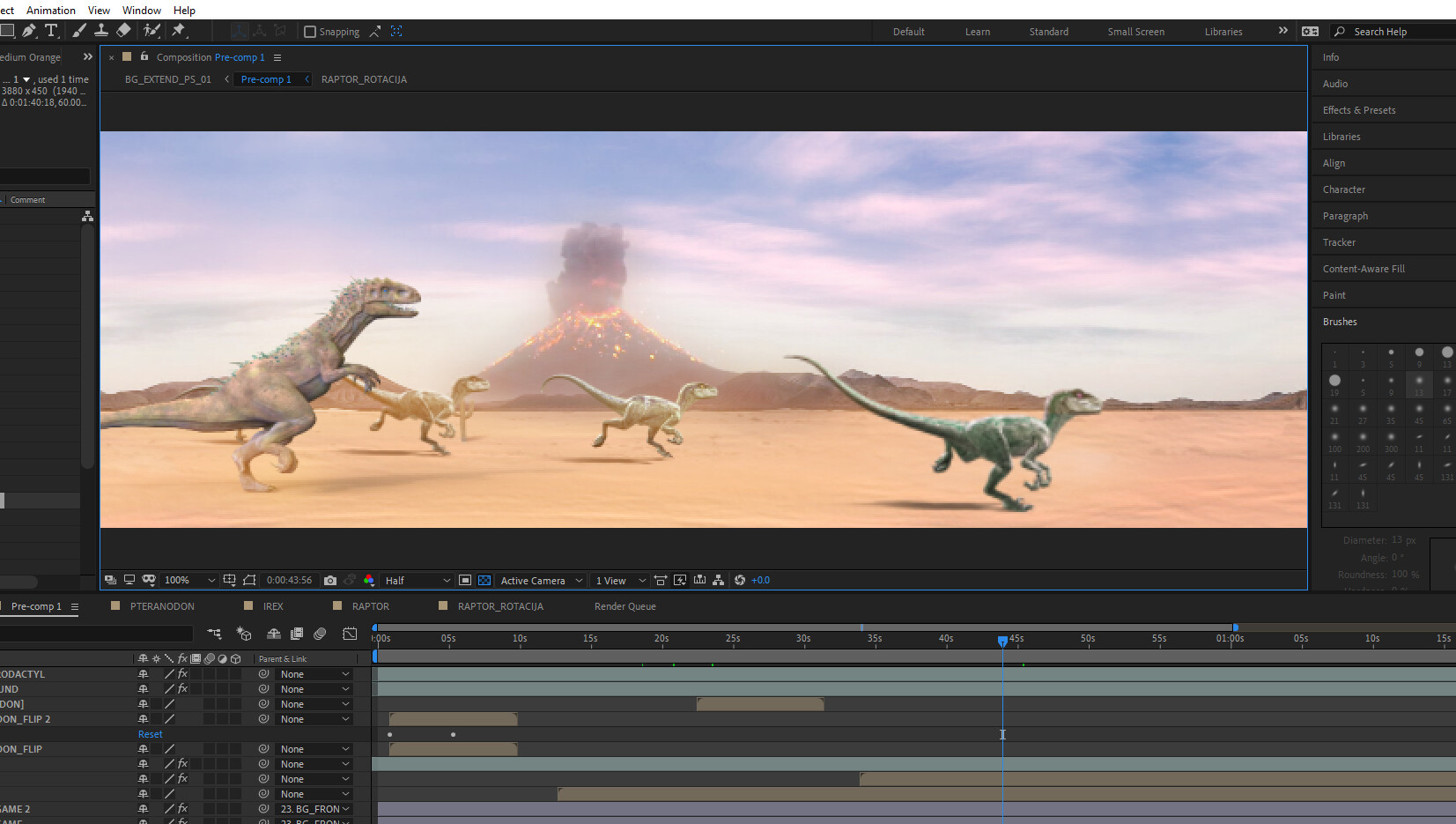
Task: Click the blue snap-to-features icon beside Snapping
Action: point(396,32)
